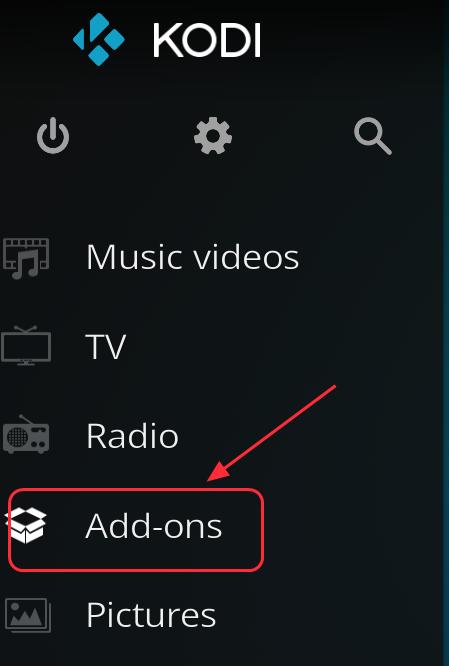Go to the TV section label
The image size is (449, 666).
[x=106, y=347]
